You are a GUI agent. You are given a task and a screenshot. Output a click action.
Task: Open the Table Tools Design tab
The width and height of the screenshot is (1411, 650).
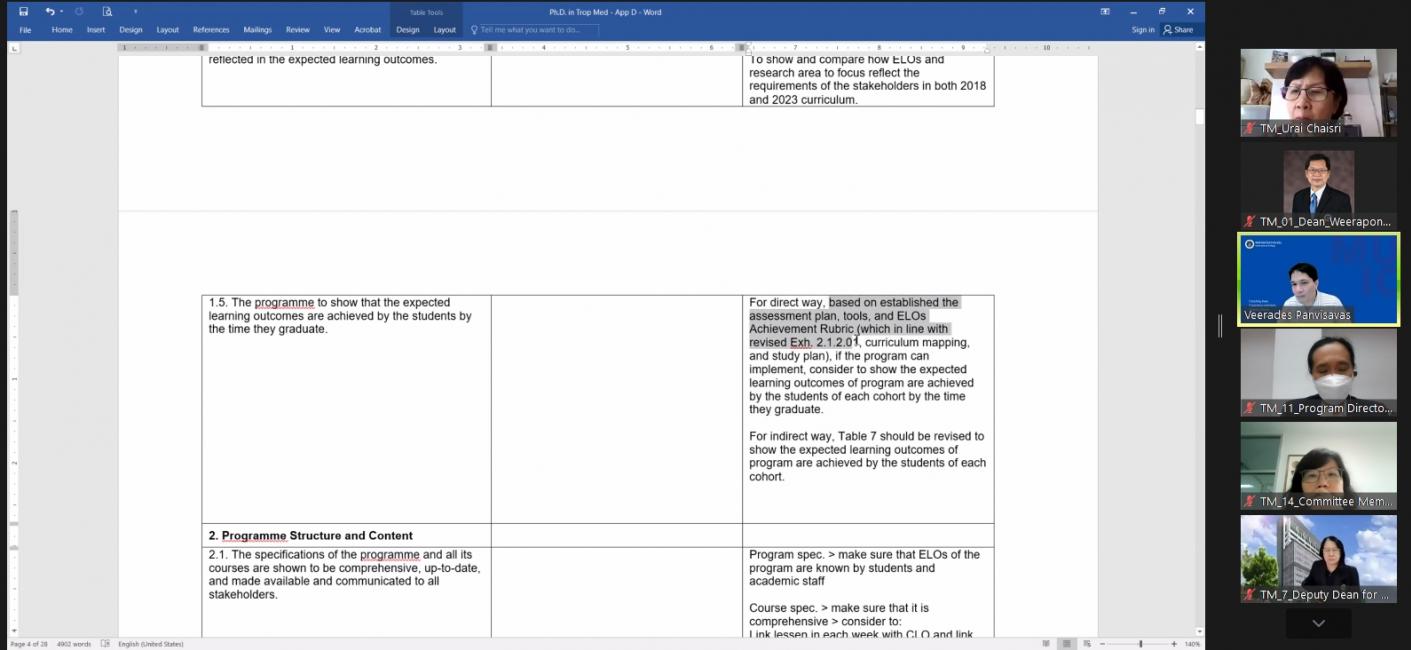(x=408, y=30)
